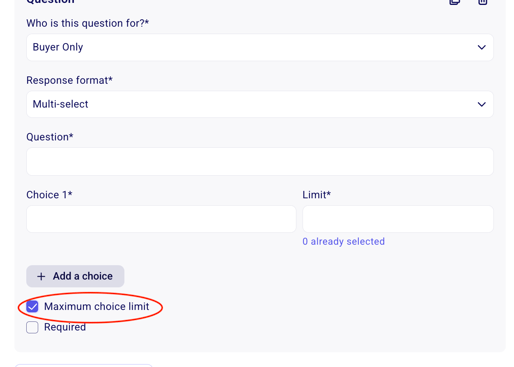Click the 0 already selected link
This screenshot has width=514, height=367.
point(343,241)
